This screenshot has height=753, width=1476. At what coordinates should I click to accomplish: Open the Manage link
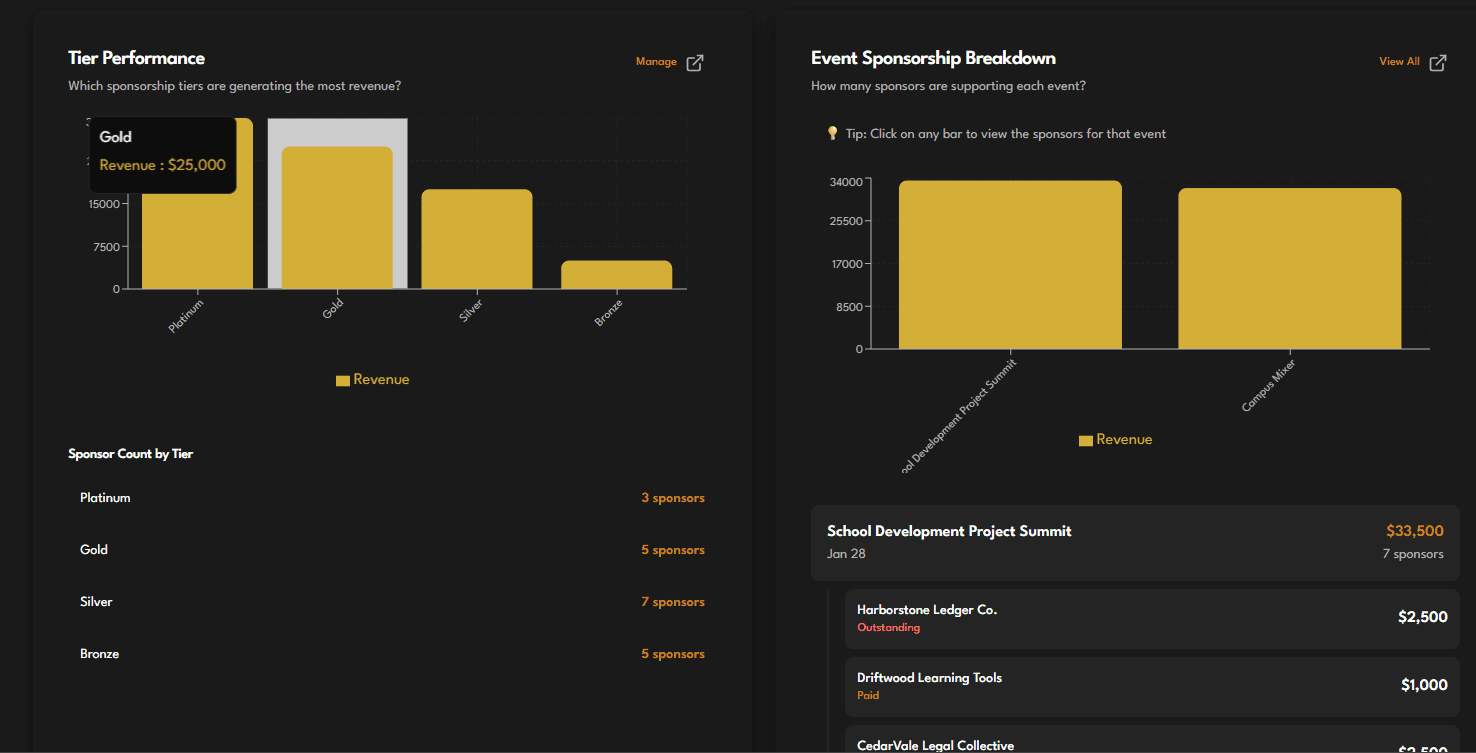coord(655,61)
